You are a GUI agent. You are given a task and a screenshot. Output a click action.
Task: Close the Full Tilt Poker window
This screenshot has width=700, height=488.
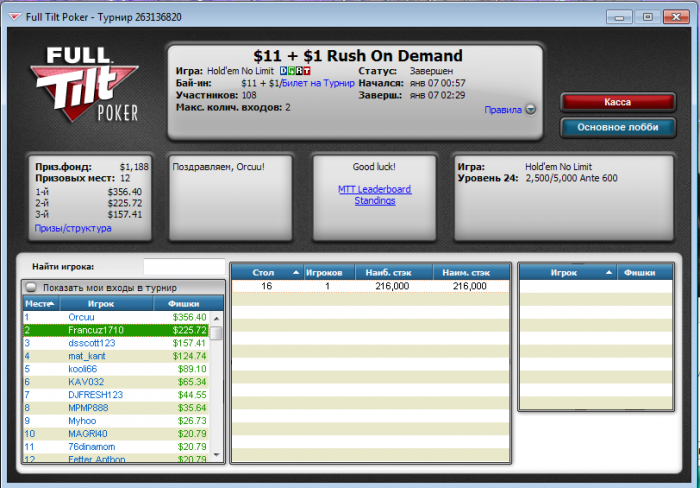pos(676,17)
